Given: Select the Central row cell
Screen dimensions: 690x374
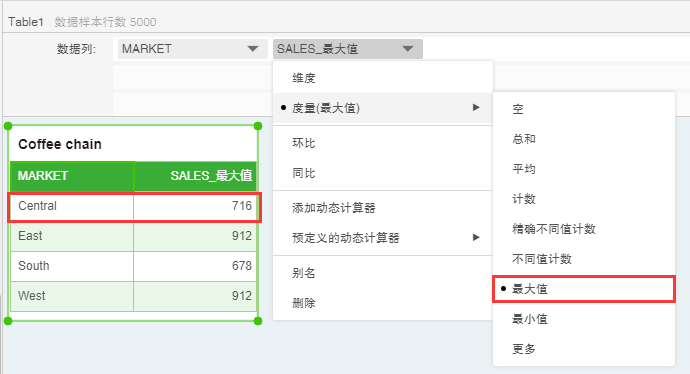Looking at the screenshot, I should tap(71, 206).
